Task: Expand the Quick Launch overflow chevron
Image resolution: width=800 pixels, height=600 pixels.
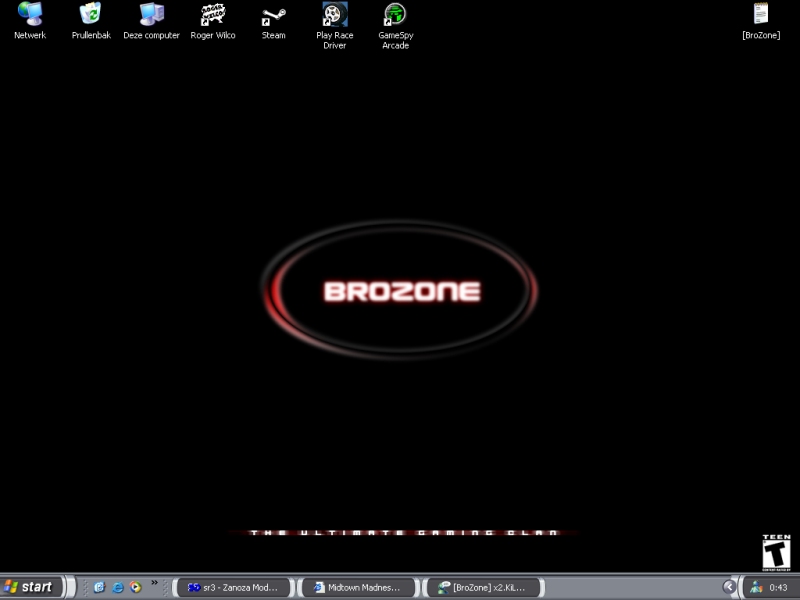Action: click(154, 582)
